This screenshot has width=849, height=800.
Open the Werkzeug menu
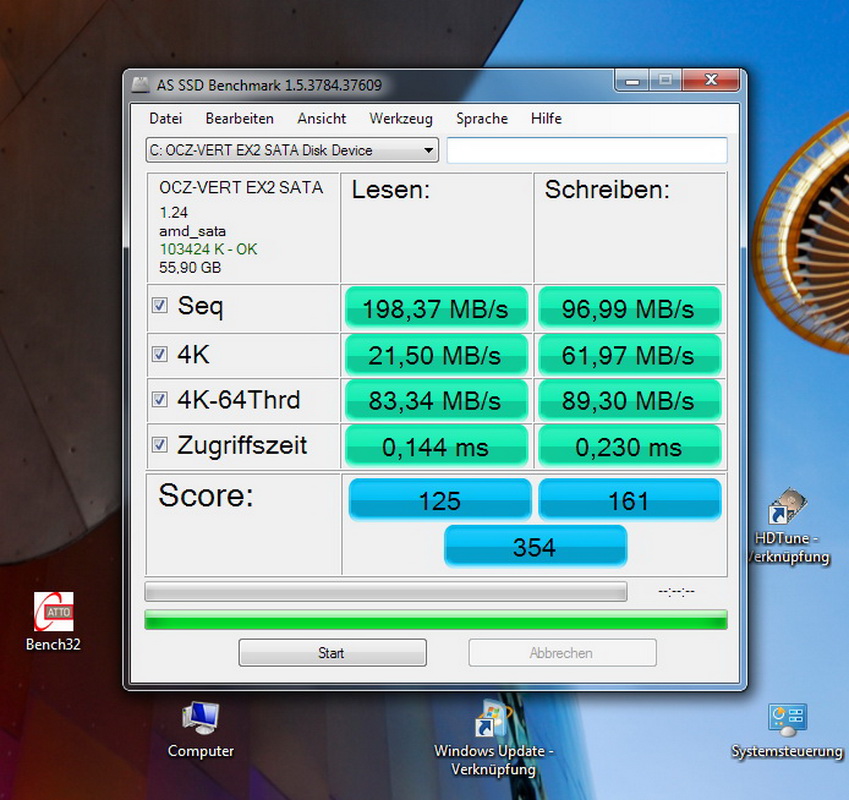click(x=401, y=118)
